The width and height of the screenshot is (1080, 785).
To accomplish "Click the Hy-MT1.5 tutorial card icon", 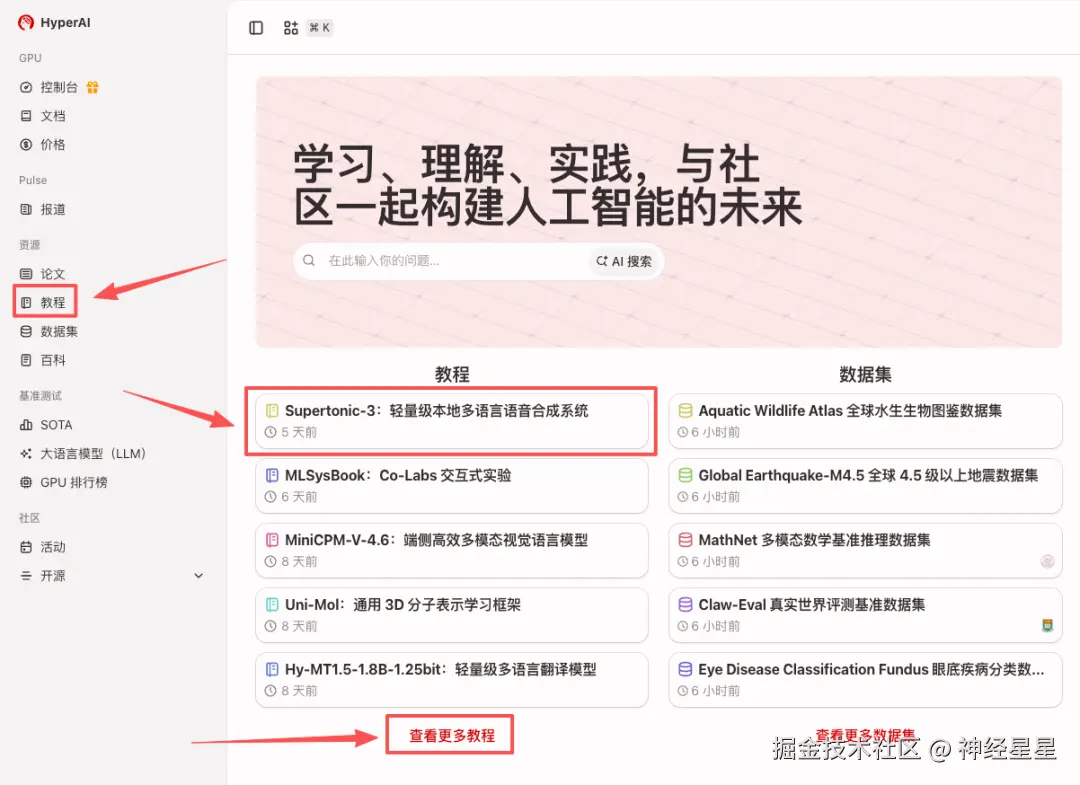I will [x=272, y=670].
